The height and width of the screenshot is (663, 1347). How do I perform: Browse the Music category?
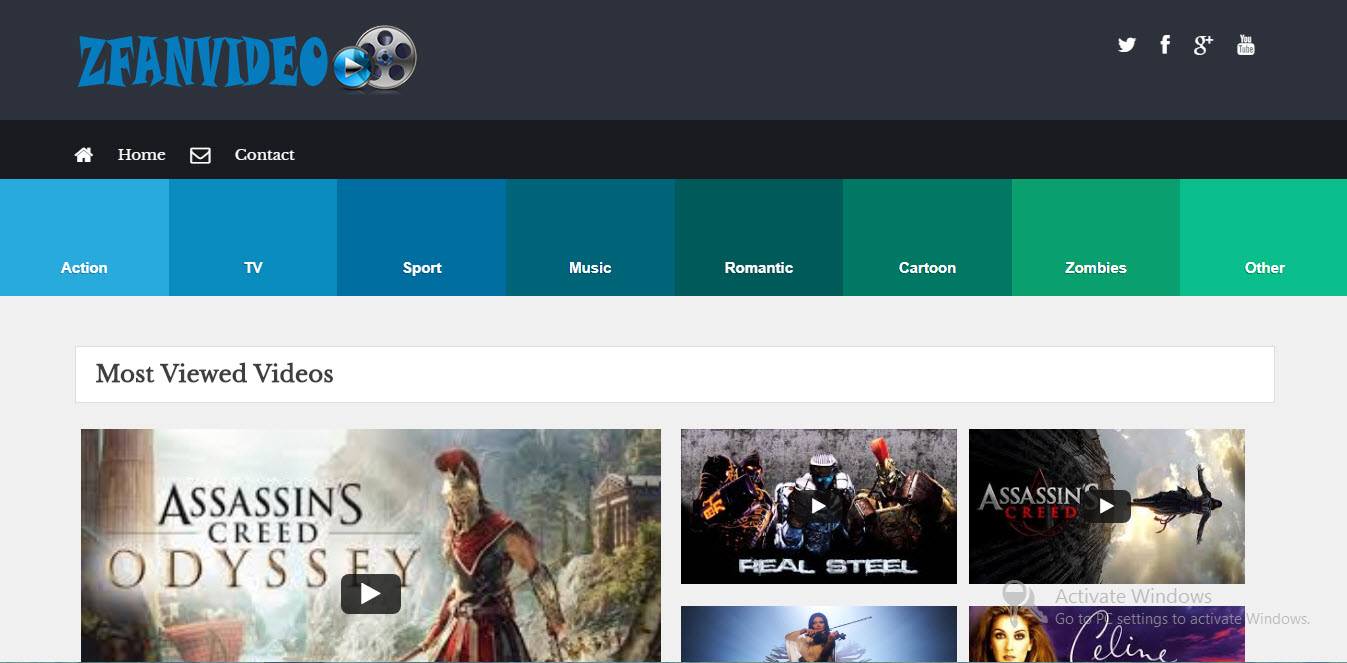(x=590, y=238)
